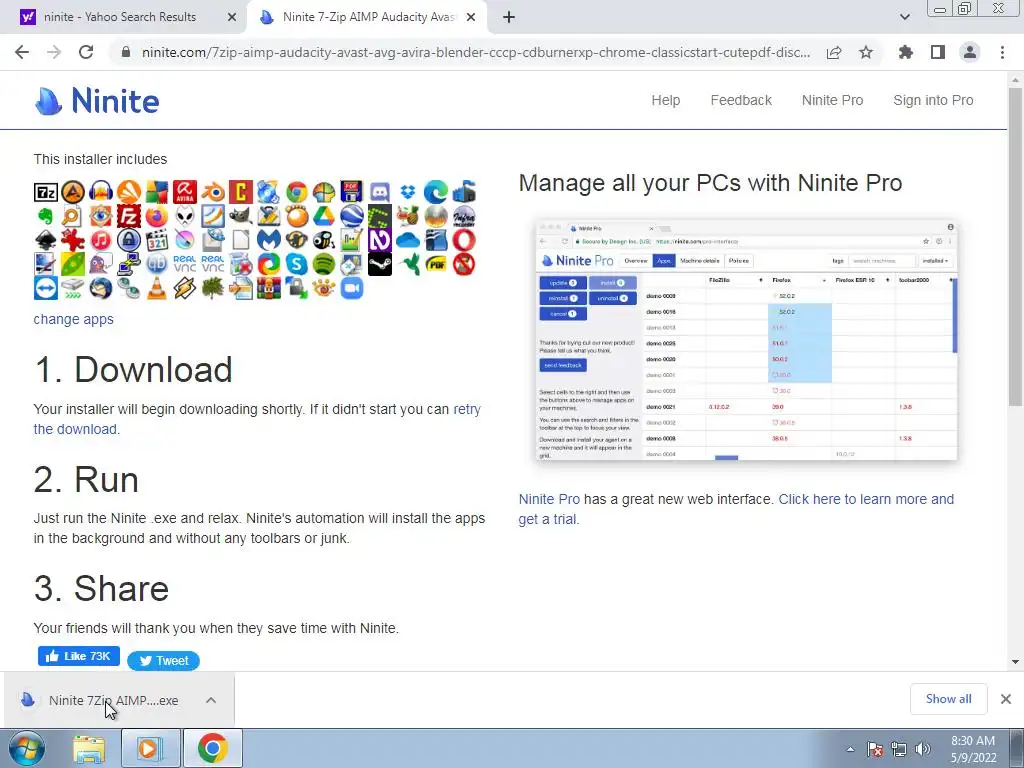The width and height of the screenshot is (1024, 768).
Task: Open the downloaded Ninite exe file
Action: [x=114, y=700]
